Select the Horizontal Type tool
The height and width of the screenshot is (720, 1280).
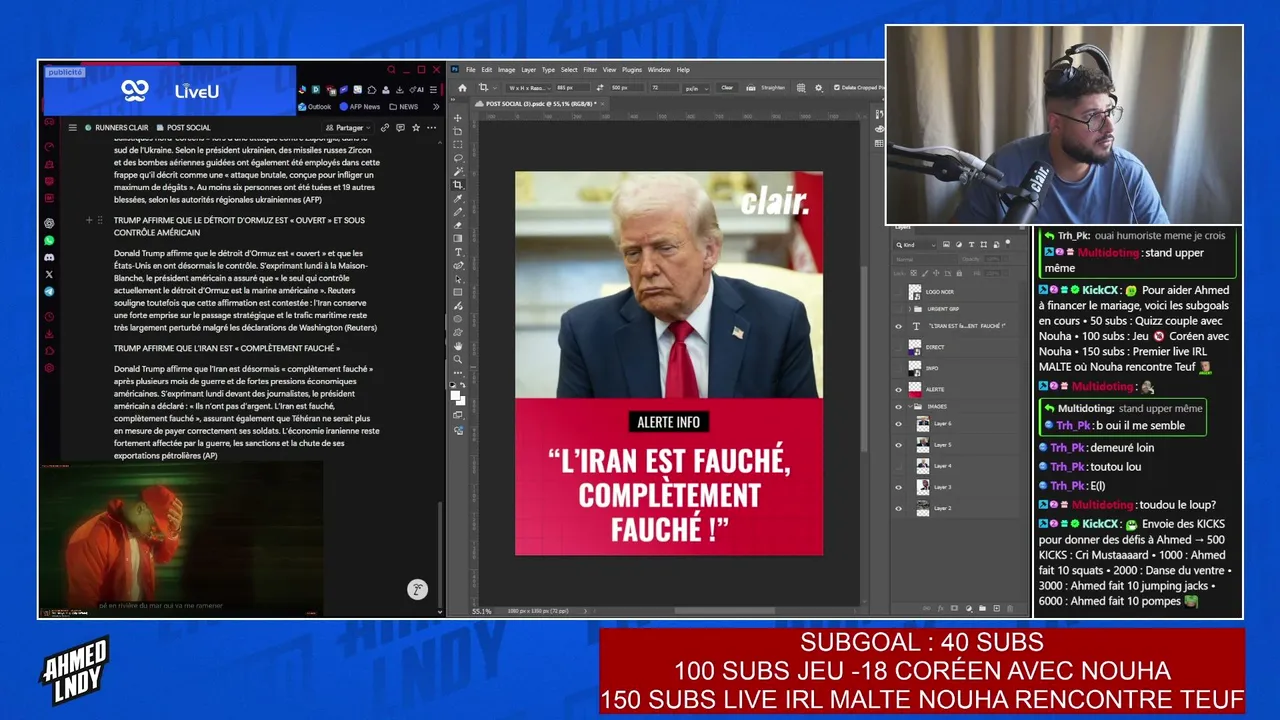coord(458,252)
